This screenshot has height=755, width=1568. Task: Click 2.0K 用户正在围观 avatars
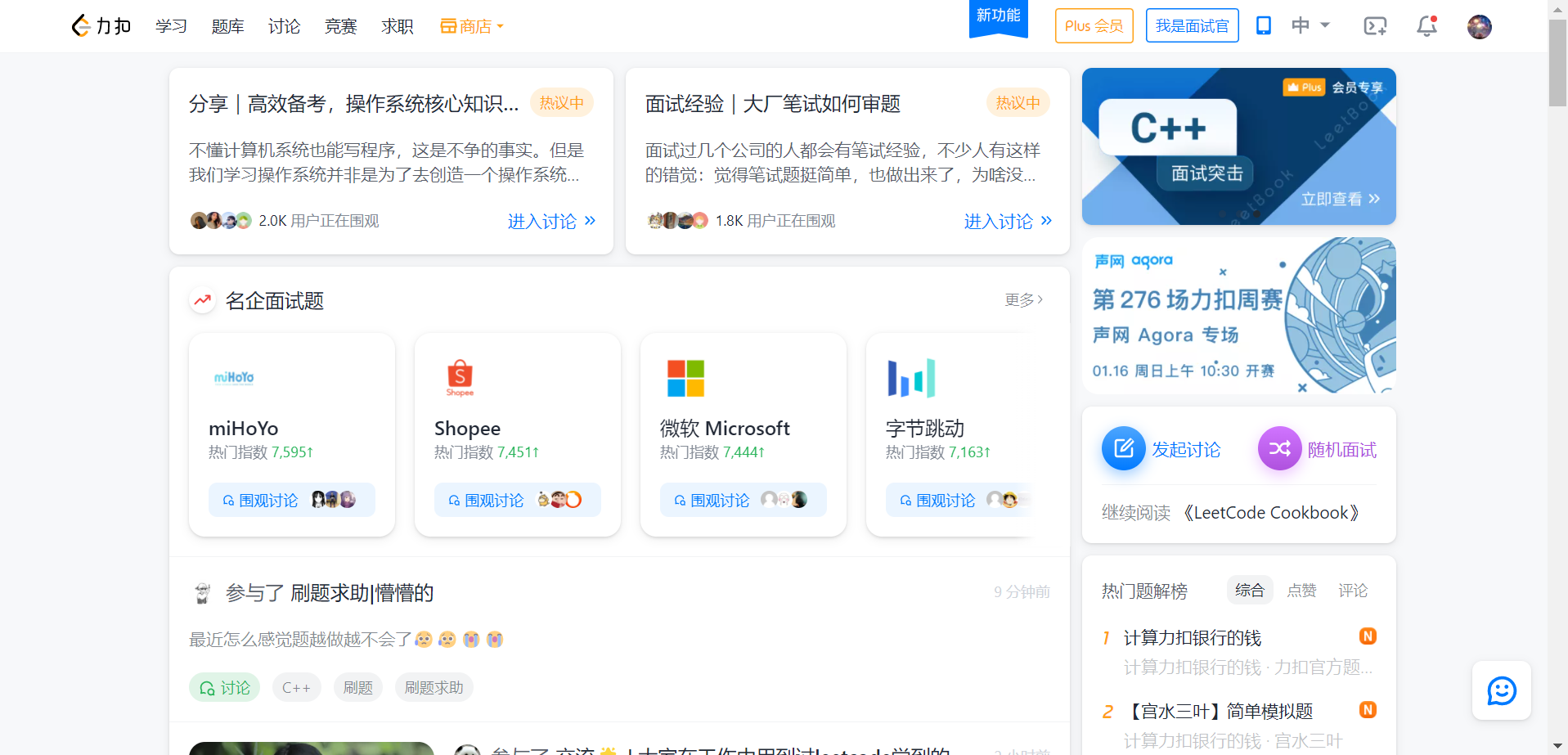click(221, 221)
